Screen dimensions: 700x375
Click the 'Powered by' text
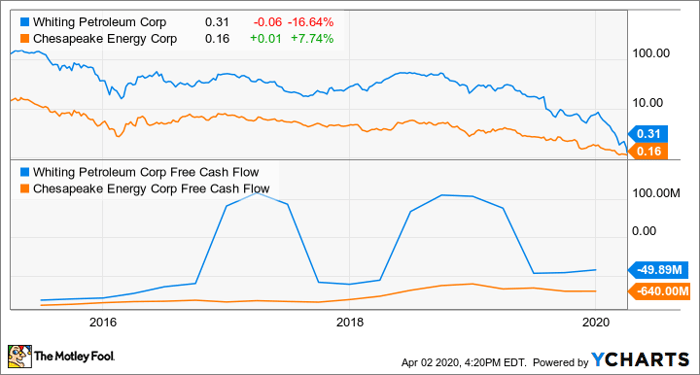[x=561, y=362]
